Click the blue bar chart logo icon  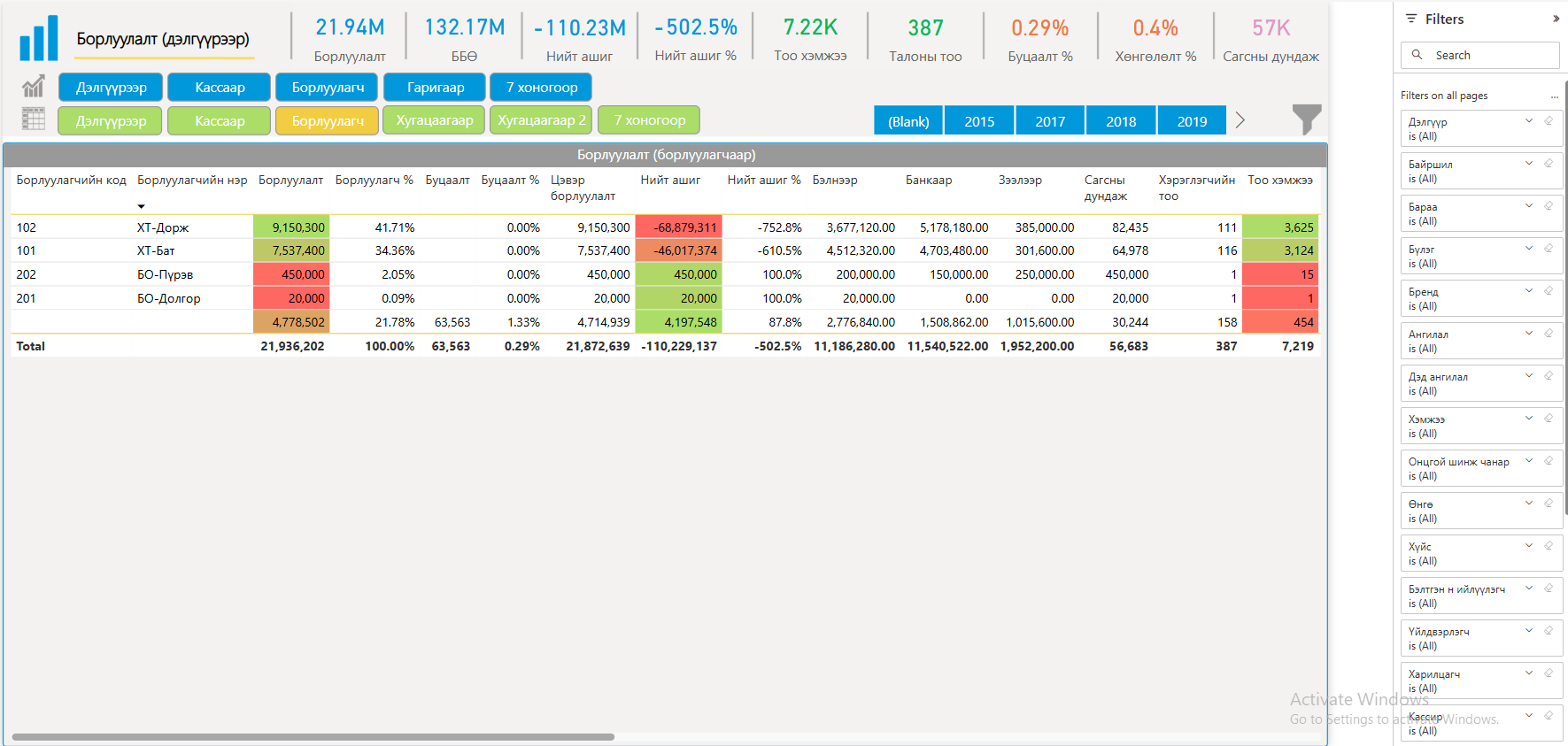[39, 39]
